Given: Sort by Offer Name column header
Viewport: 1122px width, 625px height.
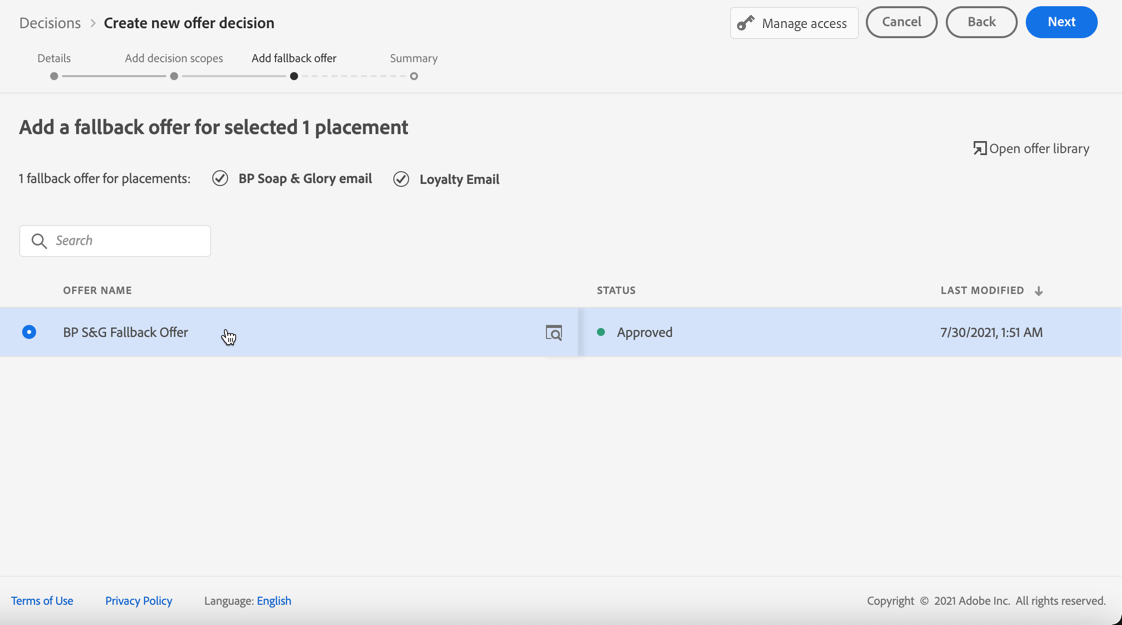Looking at the screenshot, I should 97,290.
